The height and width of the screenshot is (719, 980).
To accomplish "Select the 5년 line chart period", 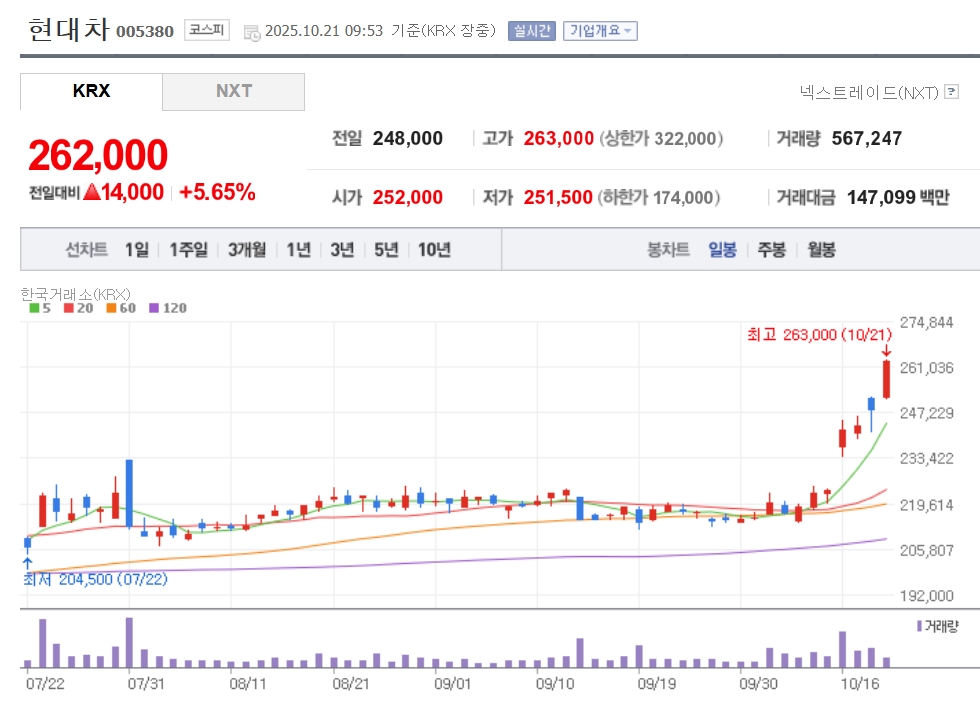I will tap(386, 249).
